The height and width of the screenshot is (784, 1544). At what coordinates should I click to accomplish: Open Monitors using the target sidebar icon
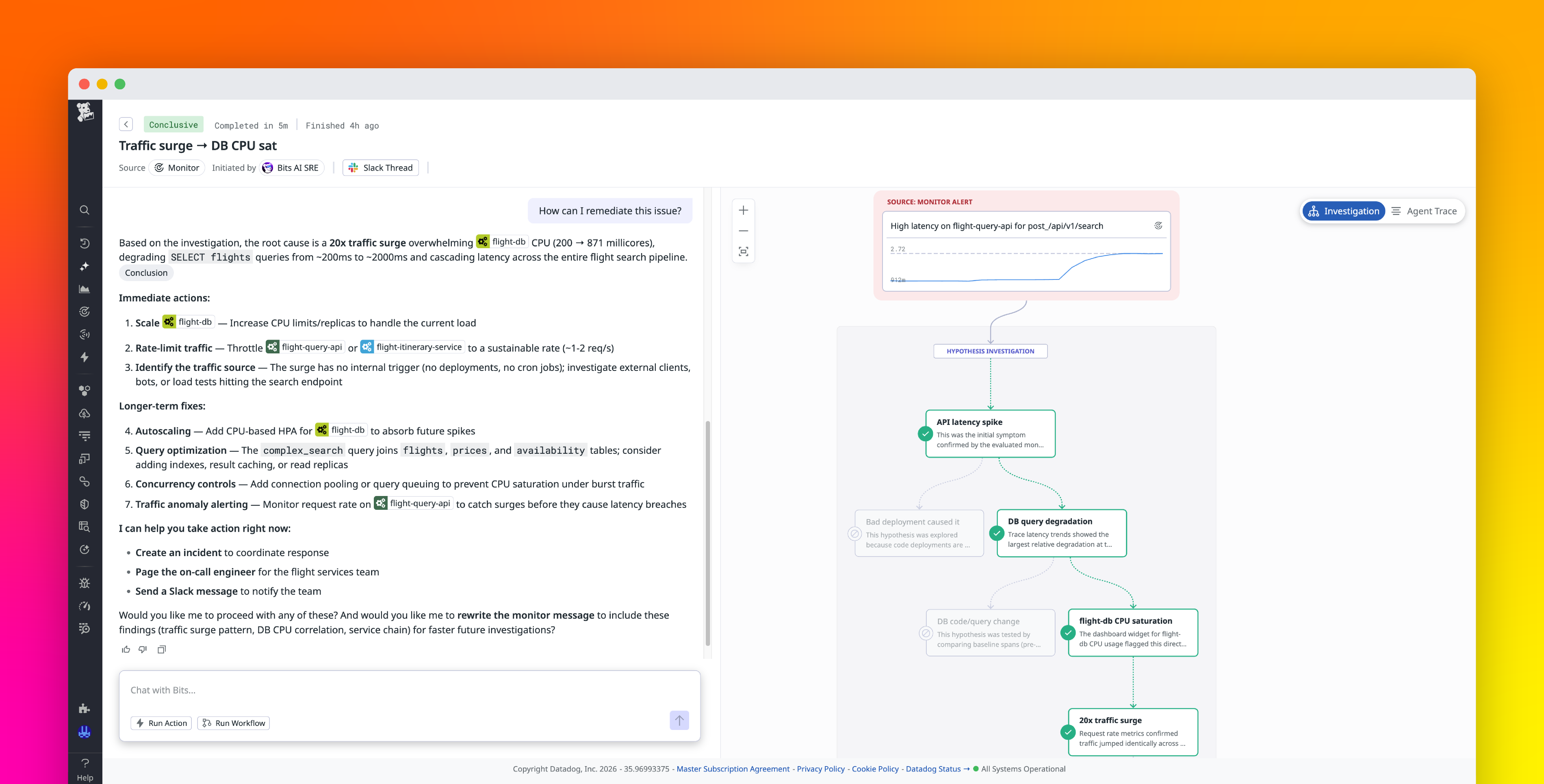[x=85, y=311]
